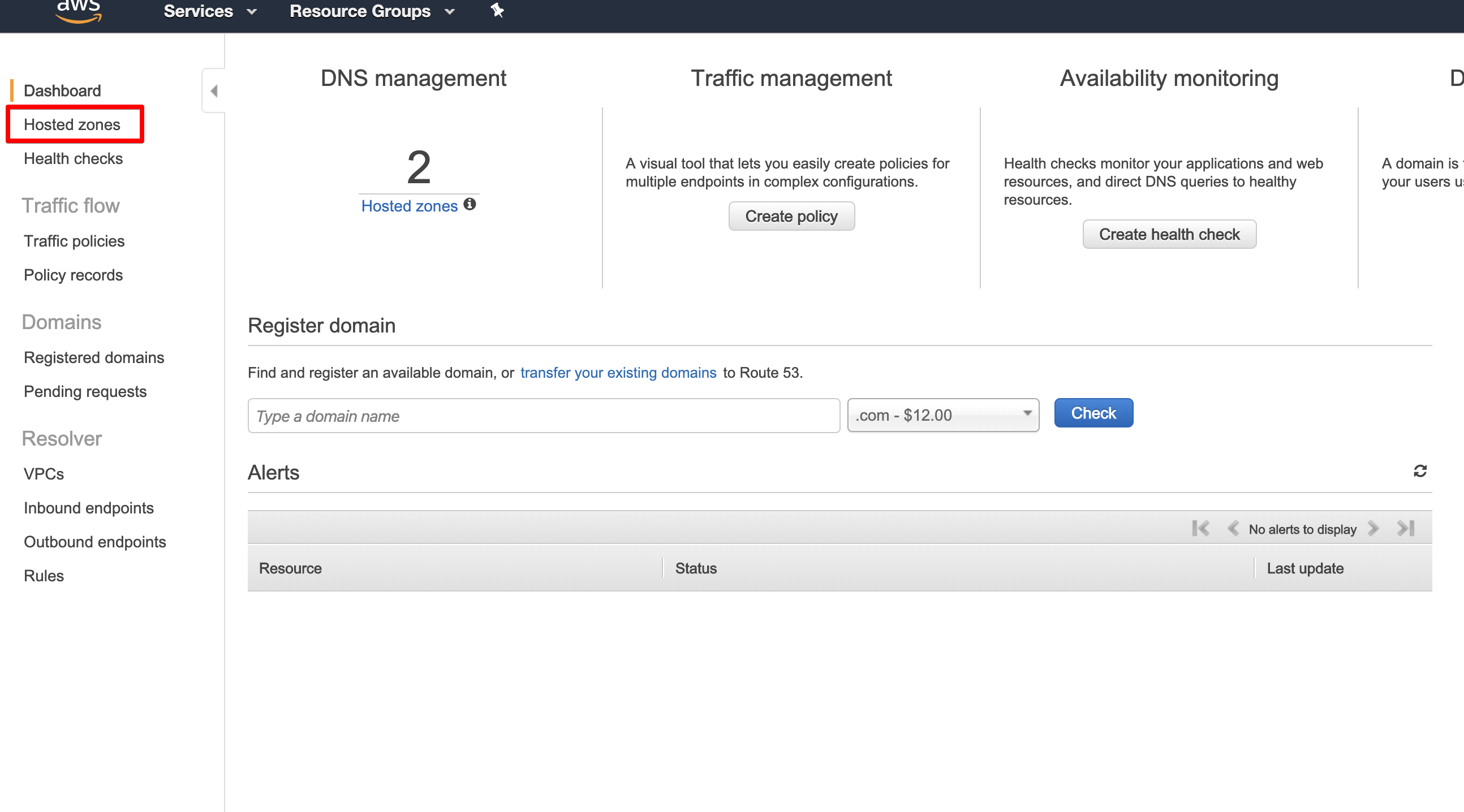
Task: Go to next alerts page
Action: point(1373,529)
